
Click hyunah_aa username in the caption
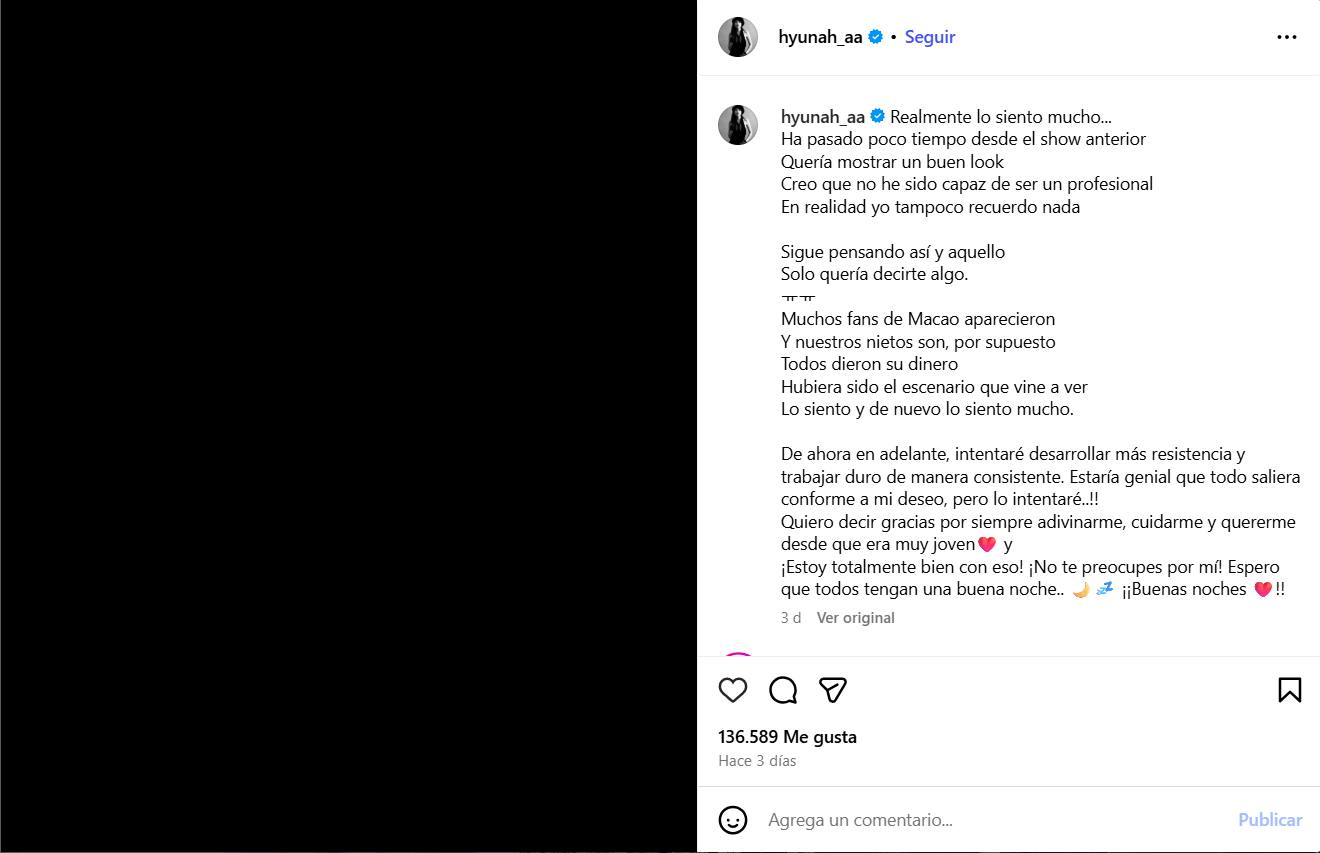click(x=822, y=117)
